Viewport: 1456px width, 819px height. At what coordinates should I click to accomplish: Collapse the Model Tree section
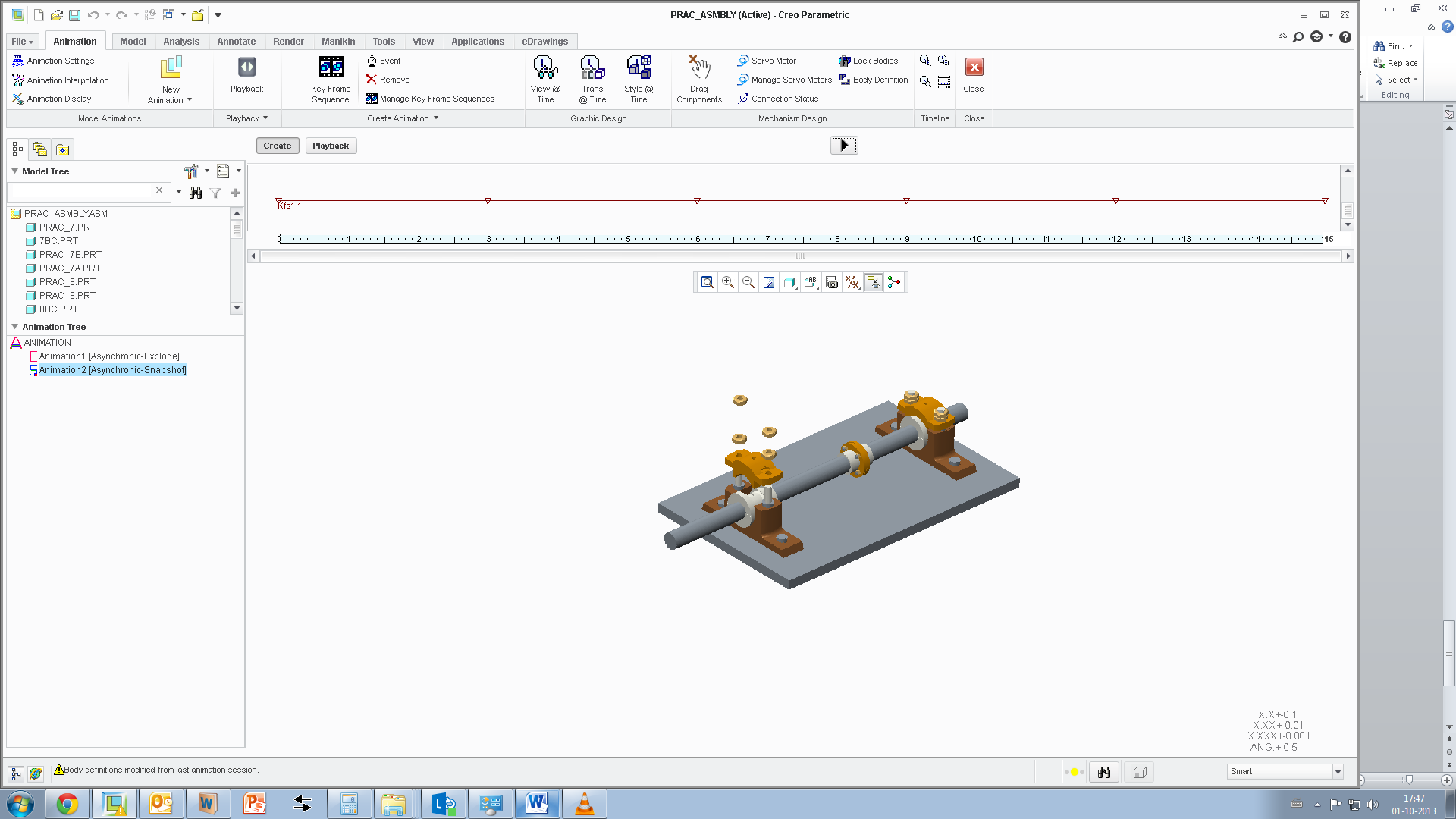[x=14, y=171]
